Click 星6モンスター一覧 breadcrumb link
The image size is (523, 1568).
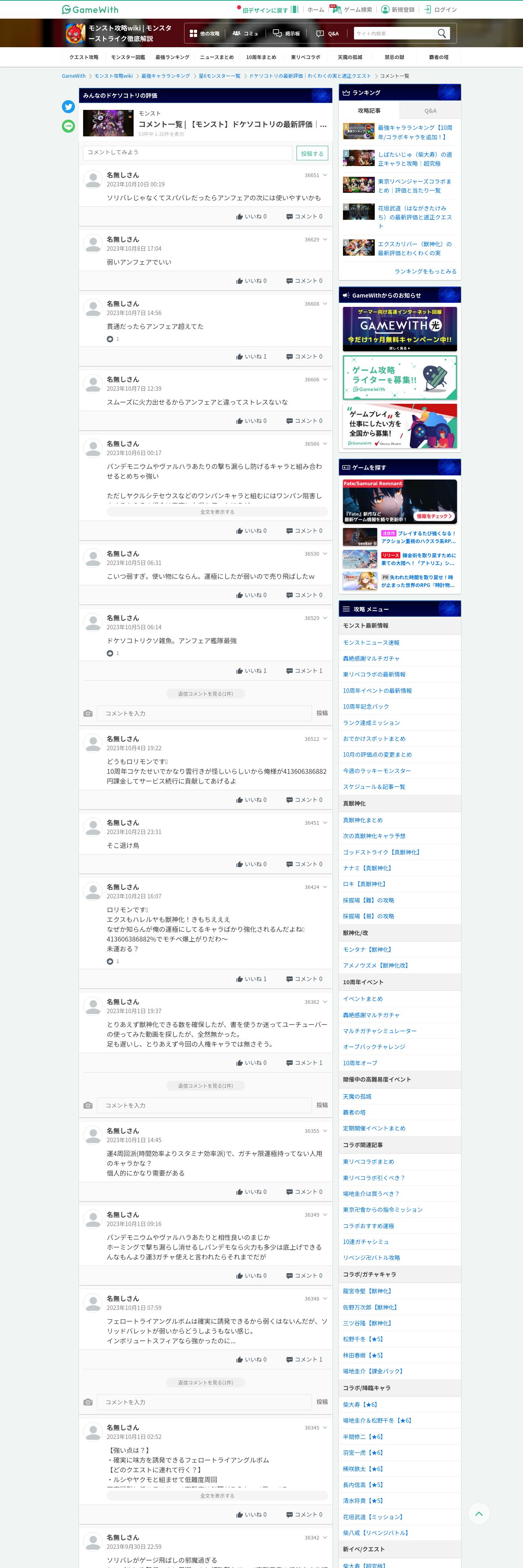pyautogui.click(x=219, y=76)
